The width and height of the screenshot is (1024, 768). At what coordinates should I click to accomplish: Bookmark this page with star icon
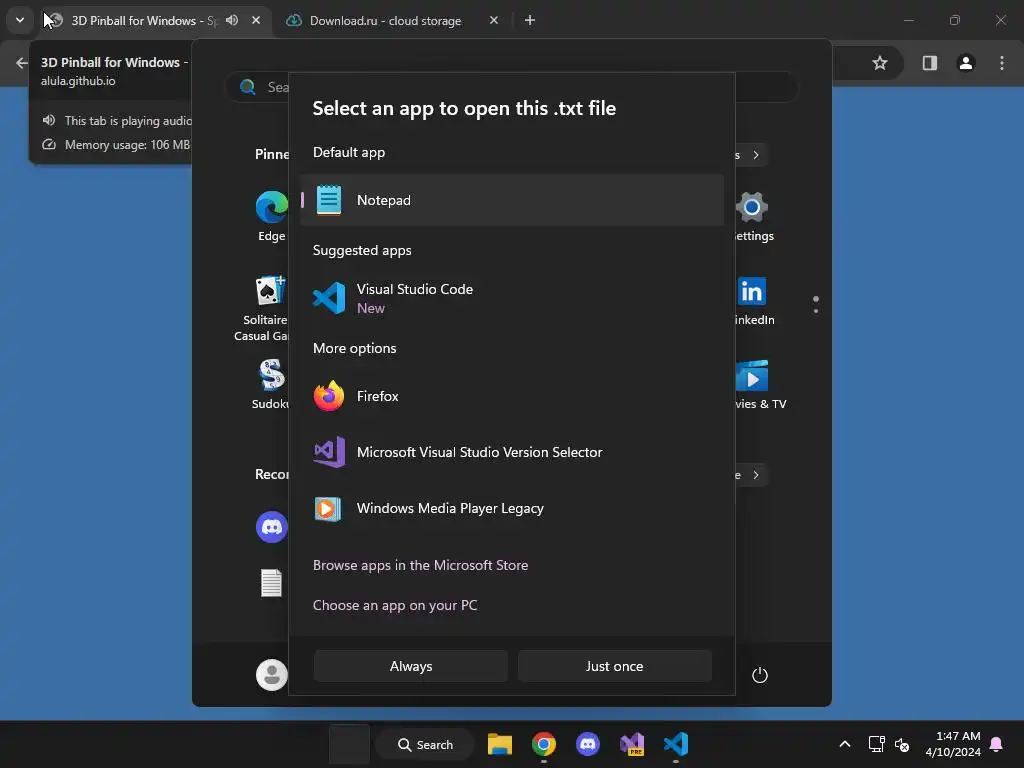point(880,63)
